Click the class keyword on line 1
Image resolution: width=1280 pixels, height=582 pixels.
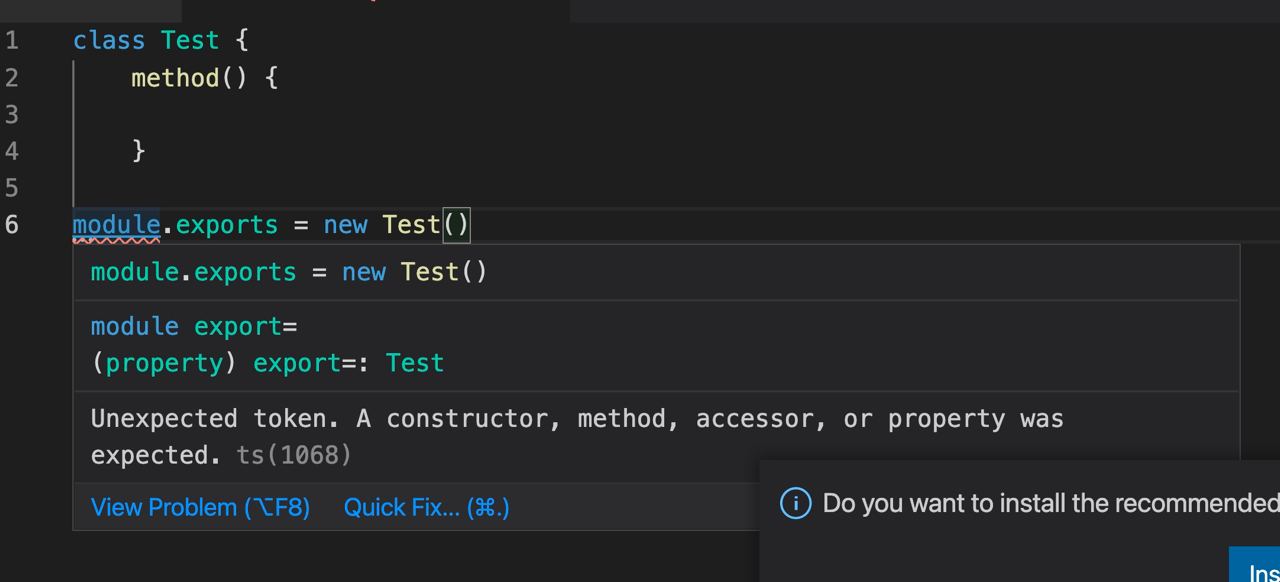tap(109, 41)
